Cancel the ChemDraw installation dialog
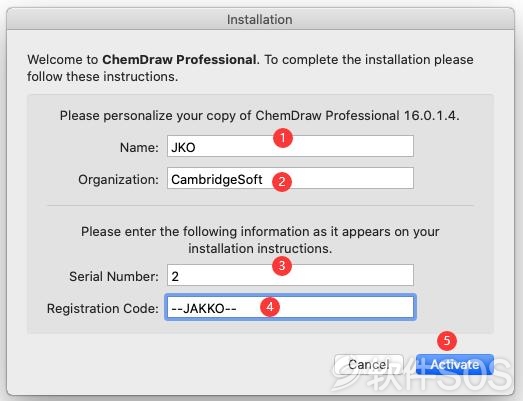523x401 pixels. click(369, 364)
